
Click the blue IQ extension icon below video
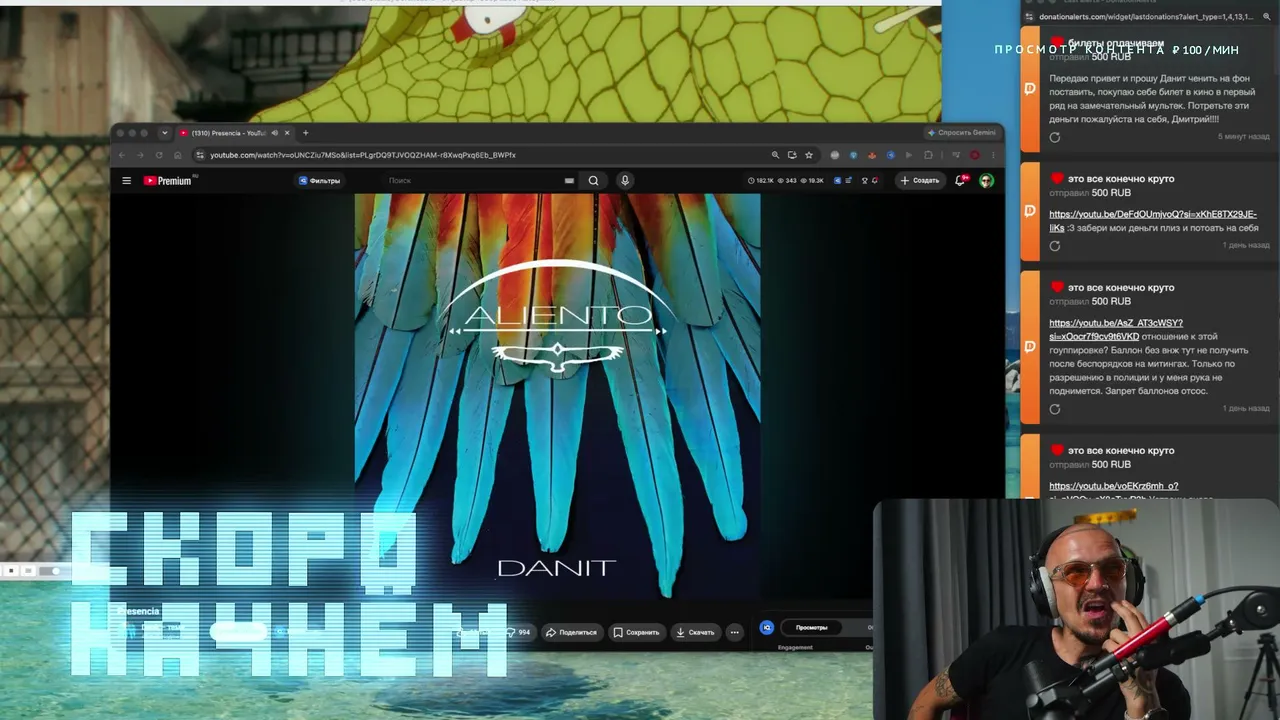pyautogui.click(x=767, y=628)
